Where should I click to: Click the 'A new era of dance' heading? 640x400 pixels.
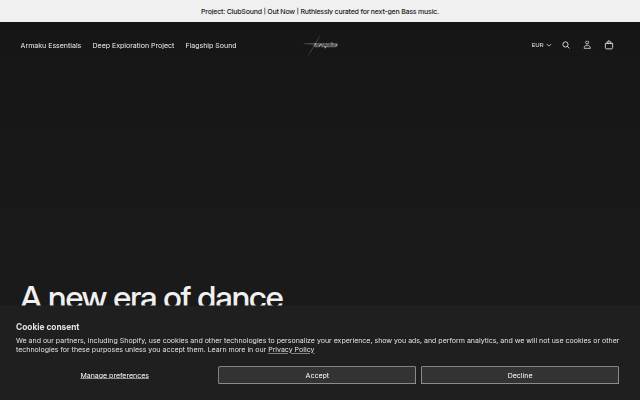tap(152, 296)
